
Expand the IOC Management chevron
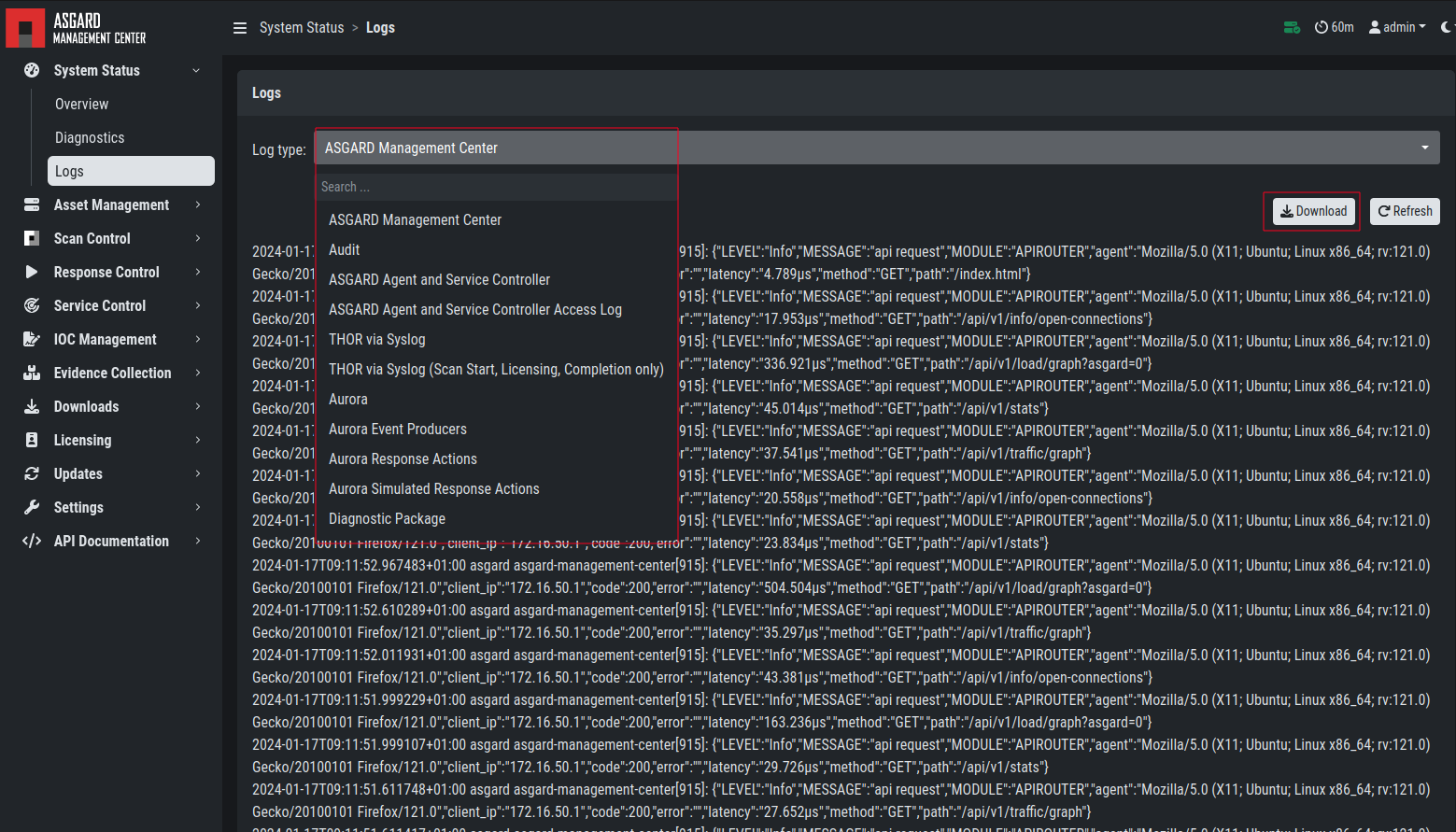(198, 339)
